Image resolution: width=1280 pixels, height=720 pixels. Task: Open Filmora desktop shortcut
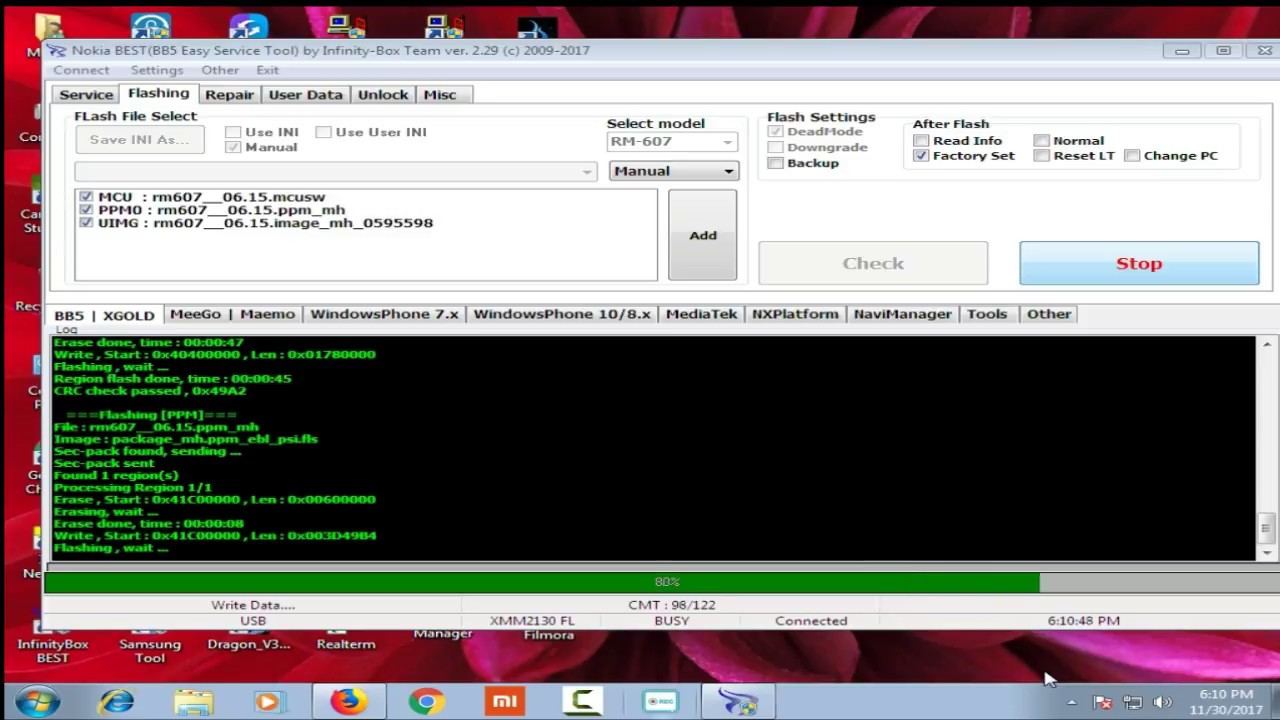[x=549, y=634]
